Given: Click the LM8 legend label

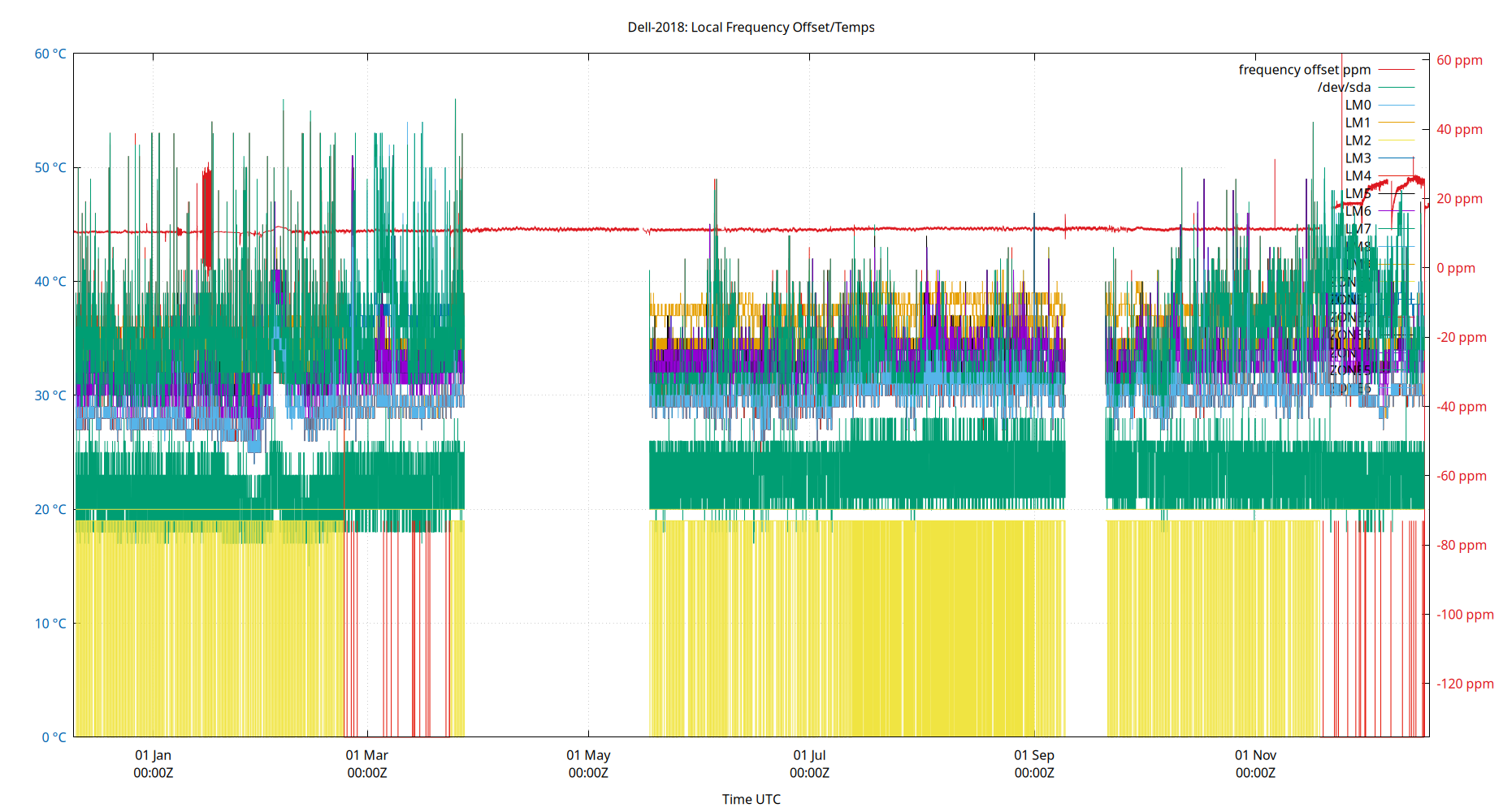Looking at the screenshot, I should coord(1359,246).
